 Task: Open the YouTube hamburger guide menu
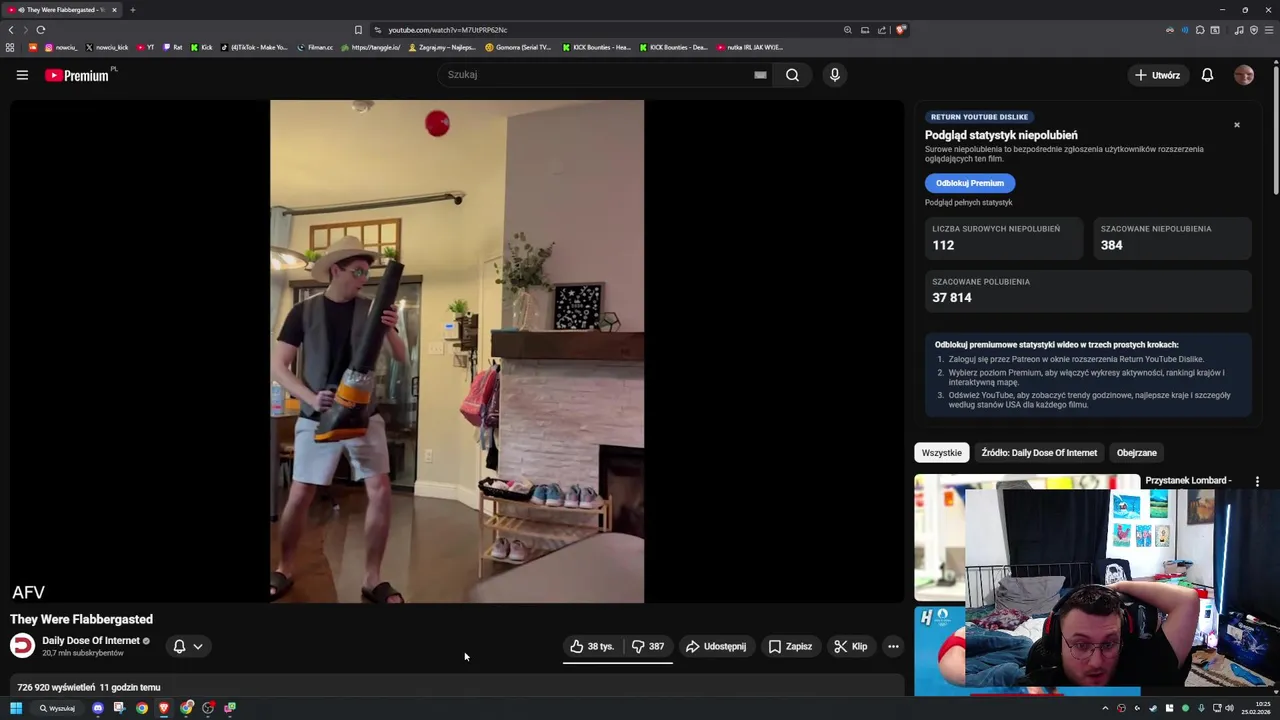click(x=22, y=75)
